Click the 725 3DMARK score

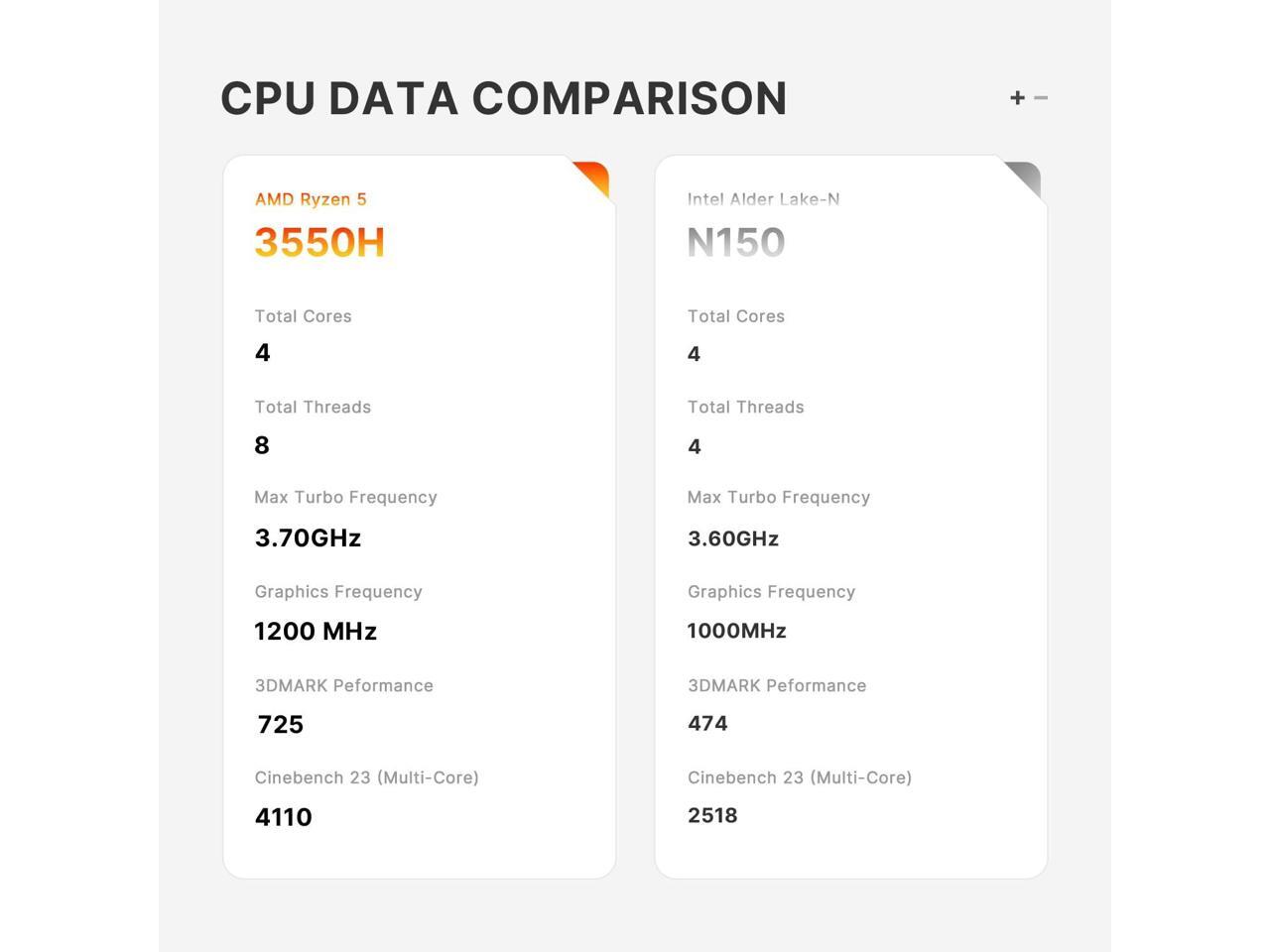(281, 724)
